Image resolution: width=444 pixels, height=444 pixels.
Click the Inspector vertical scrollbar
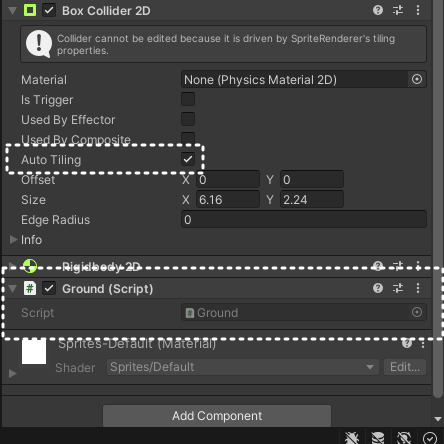pyautogui.click(x=438, y=200)
